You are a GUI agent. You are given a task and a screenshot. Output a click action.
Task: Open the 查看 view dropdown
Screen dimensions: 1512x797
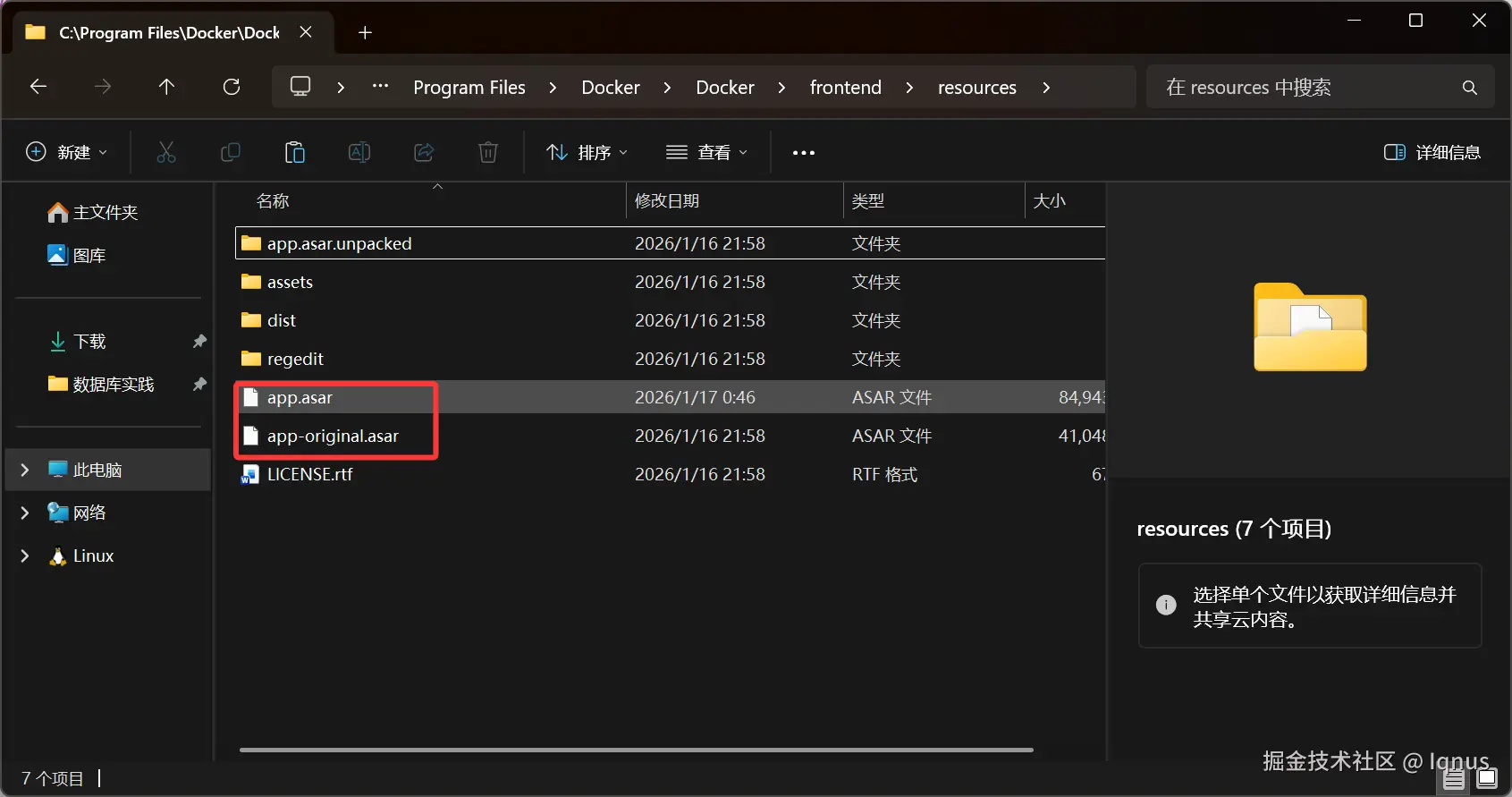pyautogui.click(x=706, y=152)
